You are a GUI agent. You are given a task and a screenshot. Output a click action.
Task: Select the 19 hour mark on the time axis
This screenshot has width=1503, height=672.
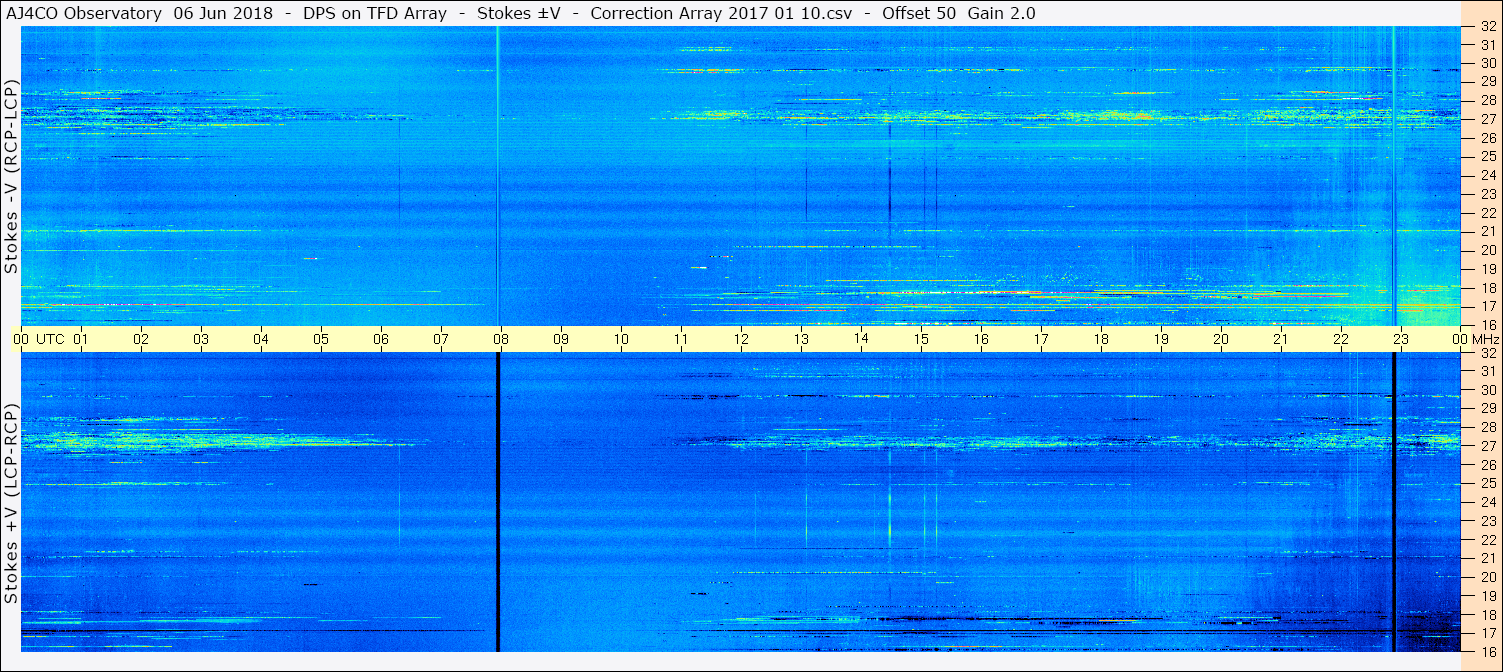click(x=1161, y=339)
